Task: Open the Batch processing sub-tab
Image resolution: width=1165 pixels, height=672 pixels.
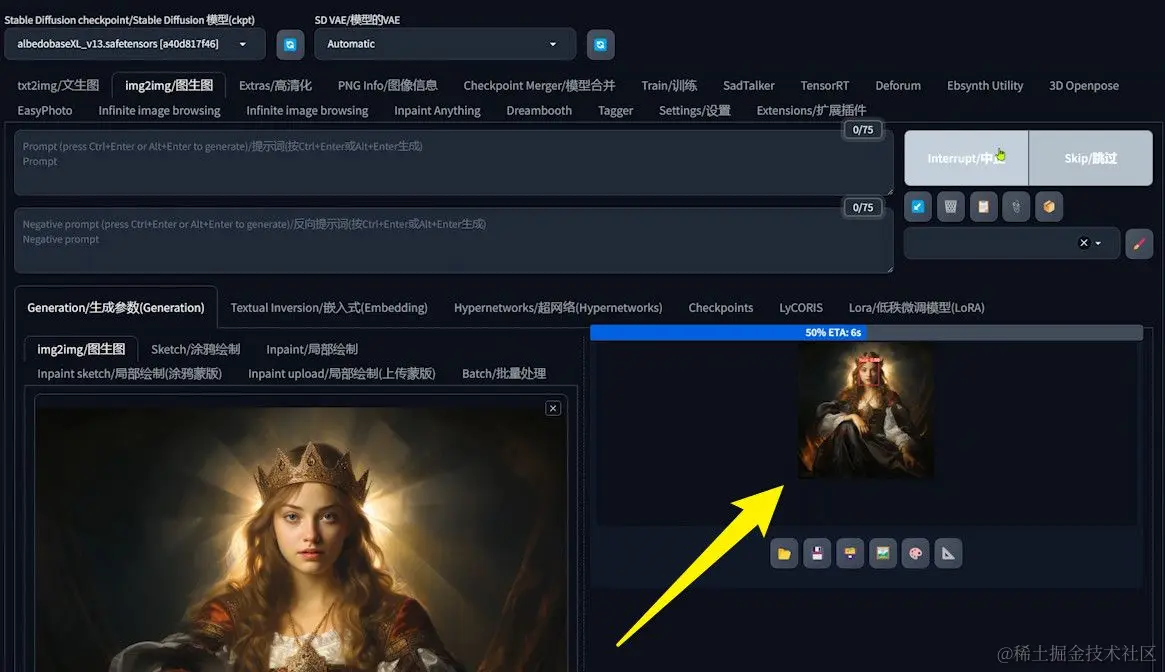Action: [504, 374]
